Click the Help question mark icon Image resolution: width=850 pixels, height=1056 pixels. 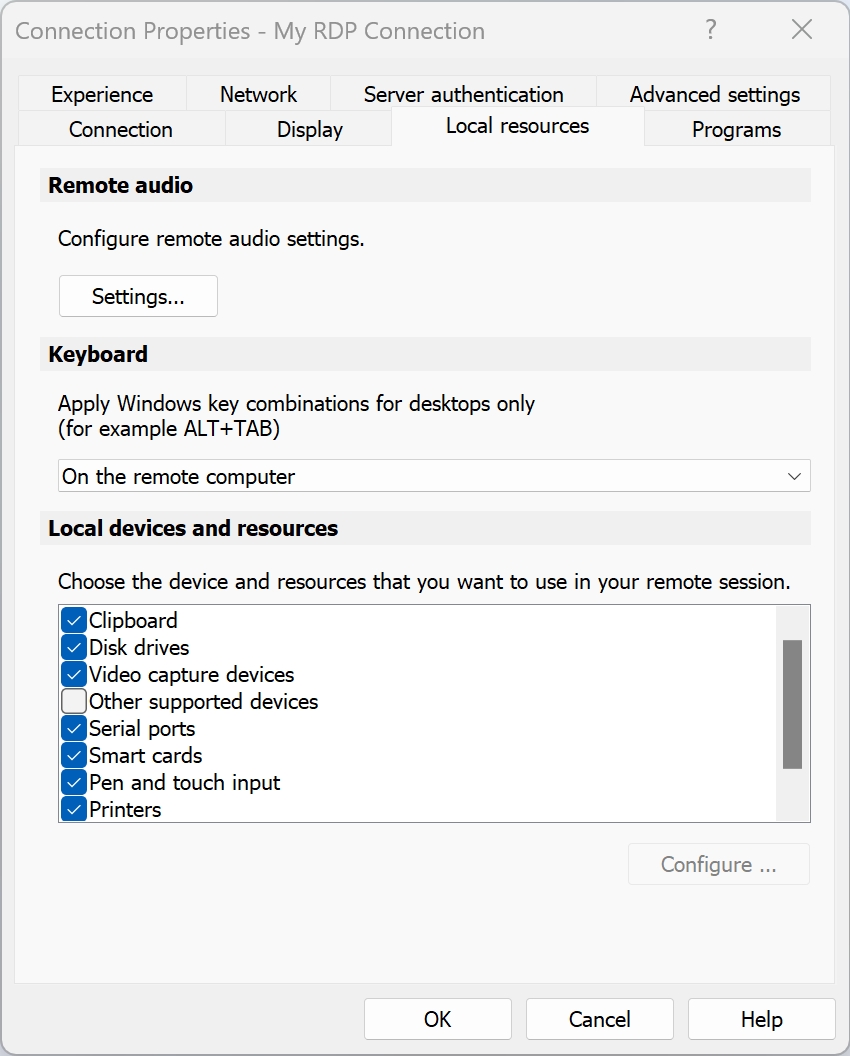(x=710, y=30)
